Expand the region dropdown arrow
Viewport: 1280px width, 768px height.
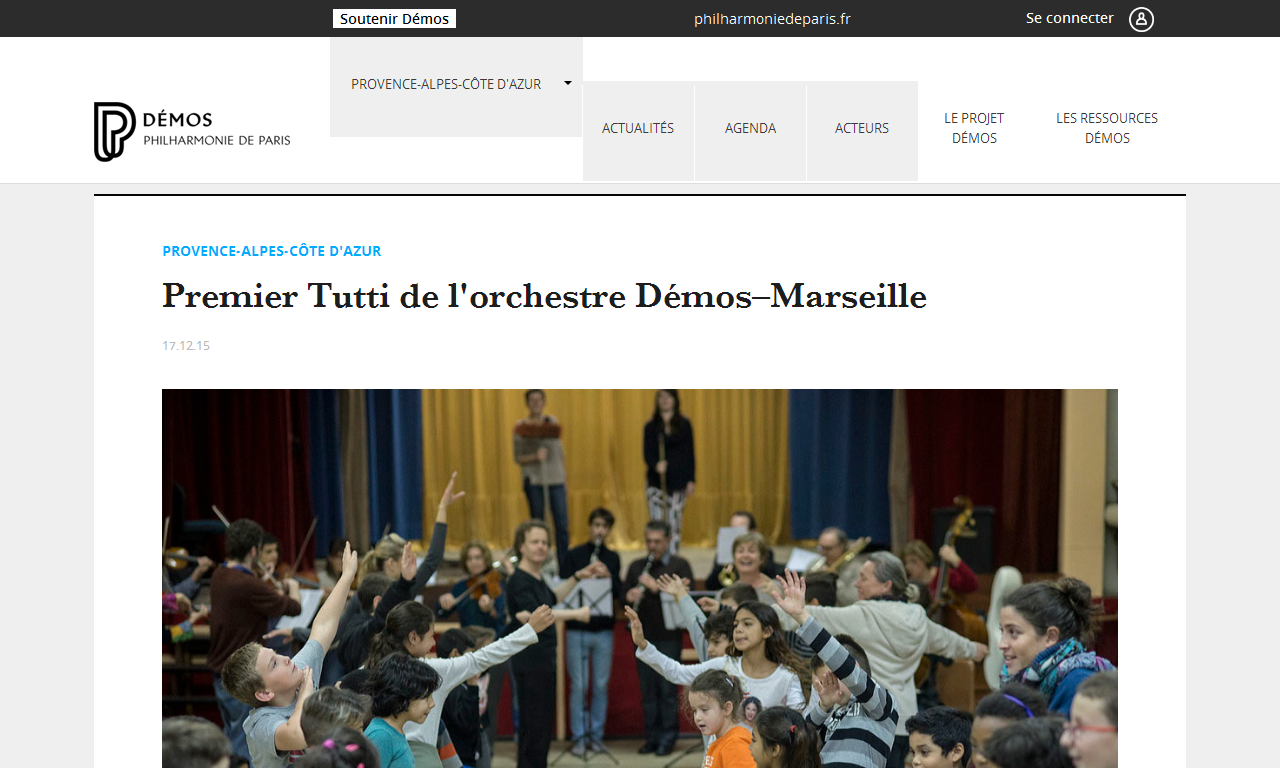(x=568, y=83)
